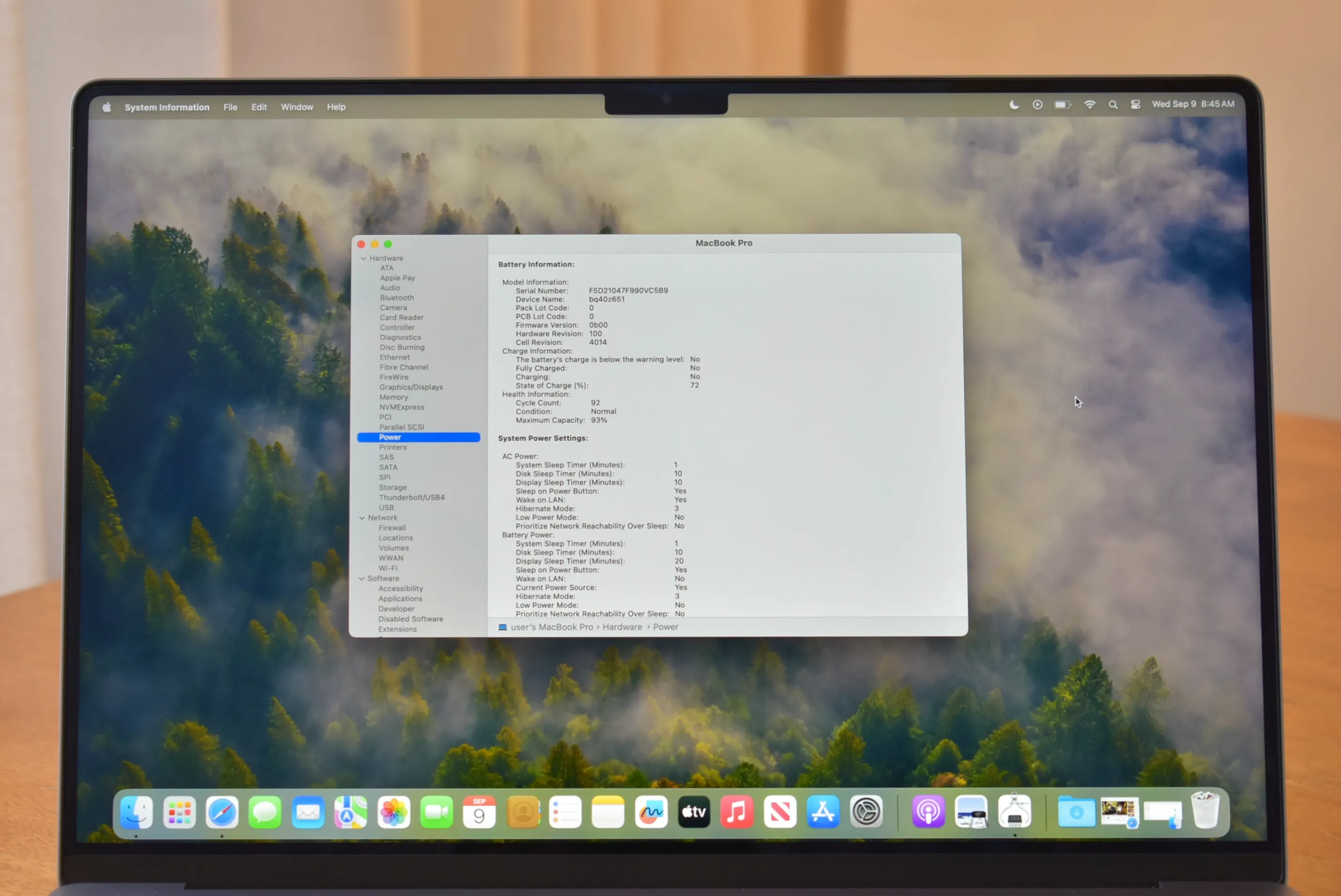Launch FaceTime from the Dock
The width and height of the screenshot is (1341, 896).
437,812
